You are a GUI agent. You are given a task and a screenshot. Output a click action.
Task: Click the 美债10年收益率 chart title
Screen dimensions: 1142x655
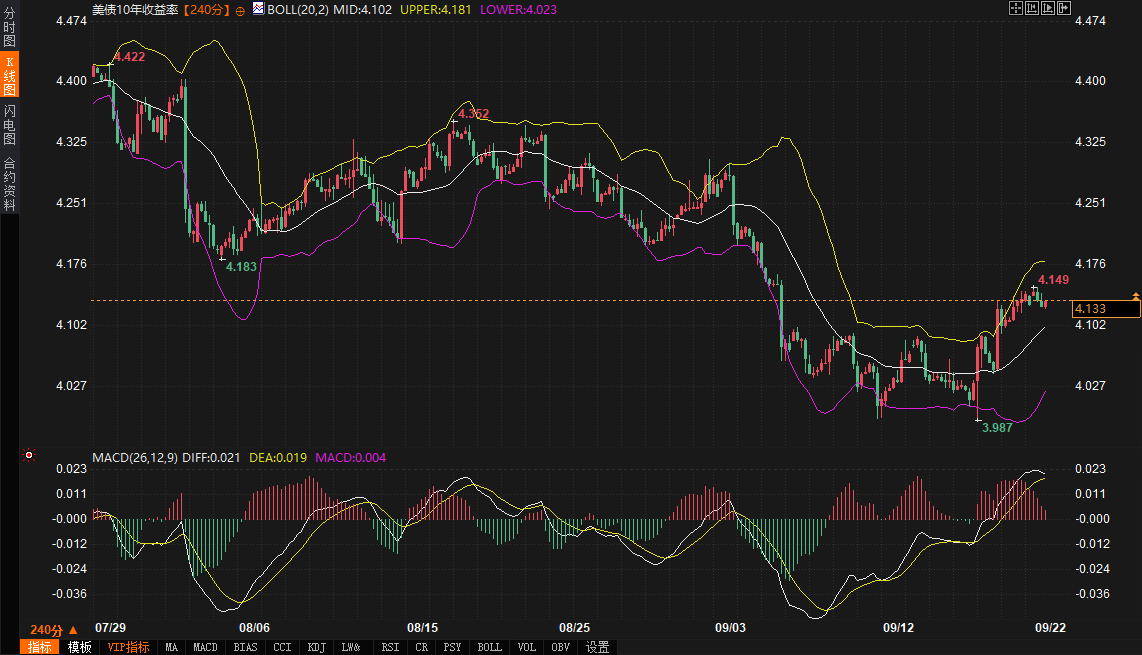coord(135,10)
